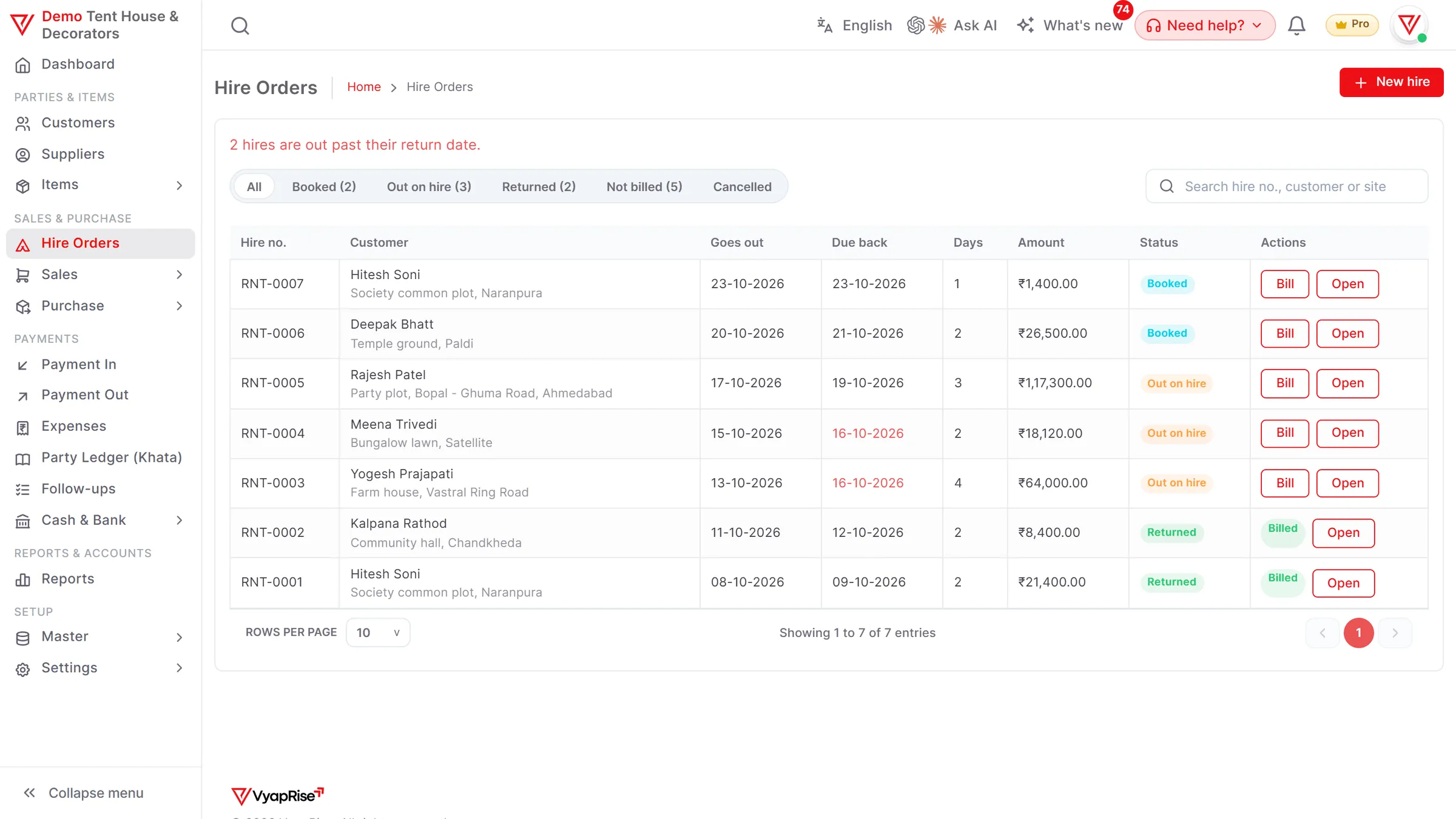
Task: Expand the Cash & Bank submenu
Action: tap(179, 521)
